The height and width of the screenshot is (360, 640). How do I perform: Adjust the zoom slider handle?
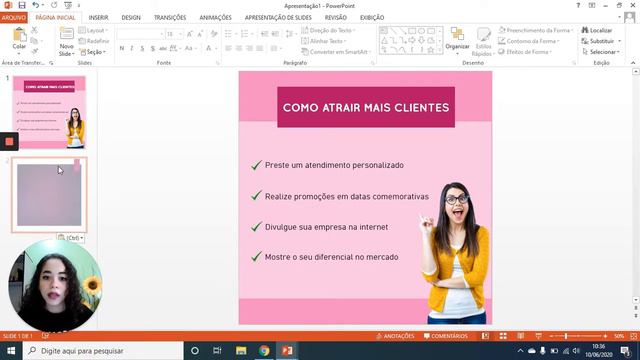[566, 336]
